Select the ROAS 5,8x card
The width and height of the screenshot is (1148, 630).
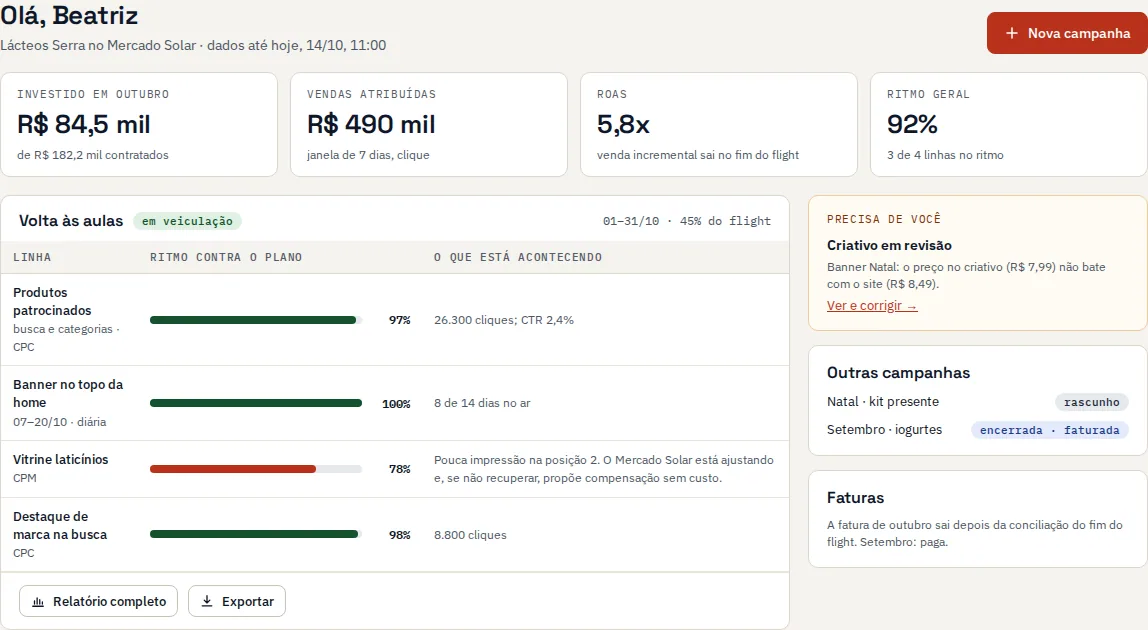(719, 125)
